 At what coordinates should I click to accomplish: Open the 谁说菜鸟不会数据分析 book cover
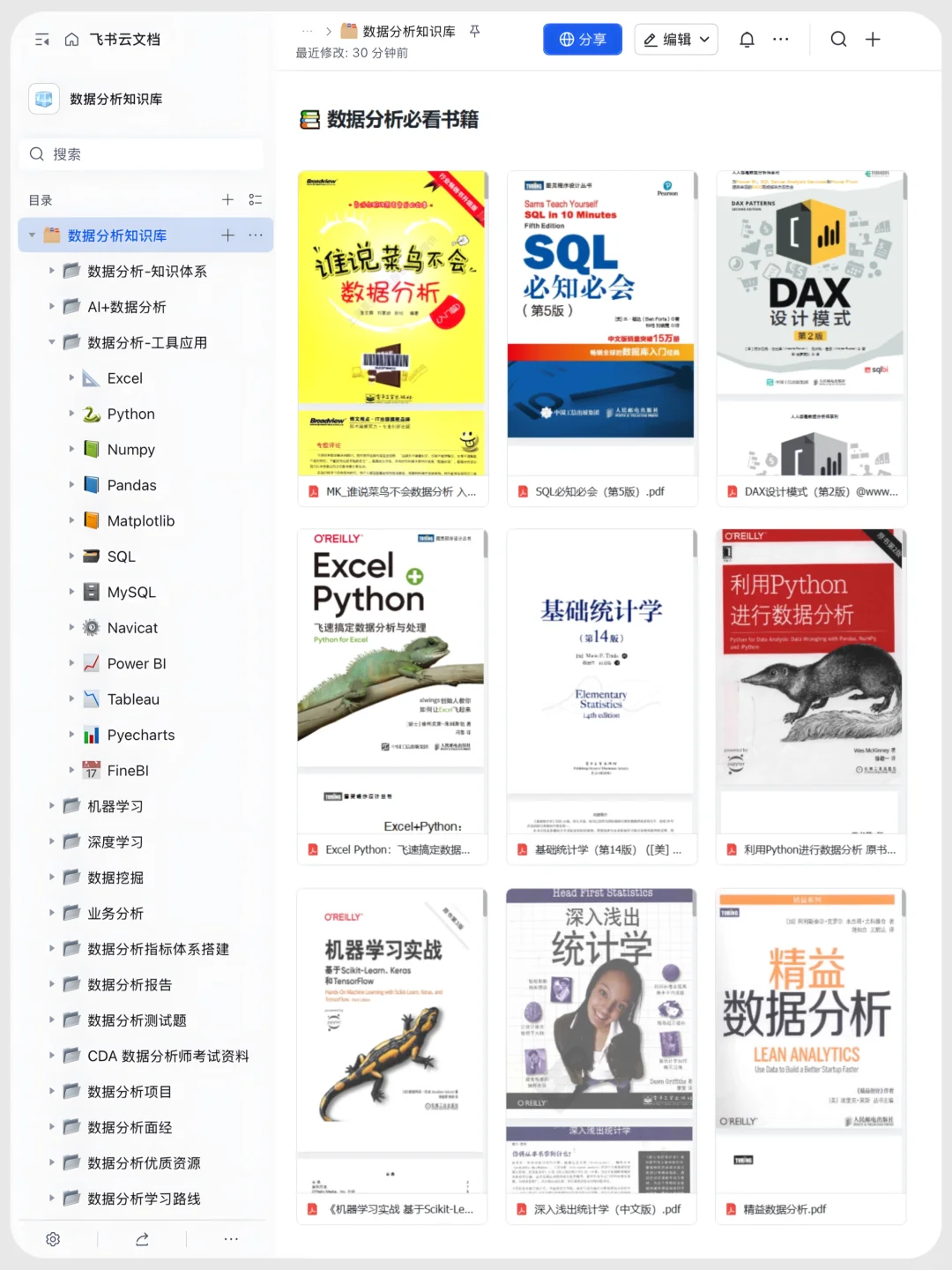coord(391,323)
